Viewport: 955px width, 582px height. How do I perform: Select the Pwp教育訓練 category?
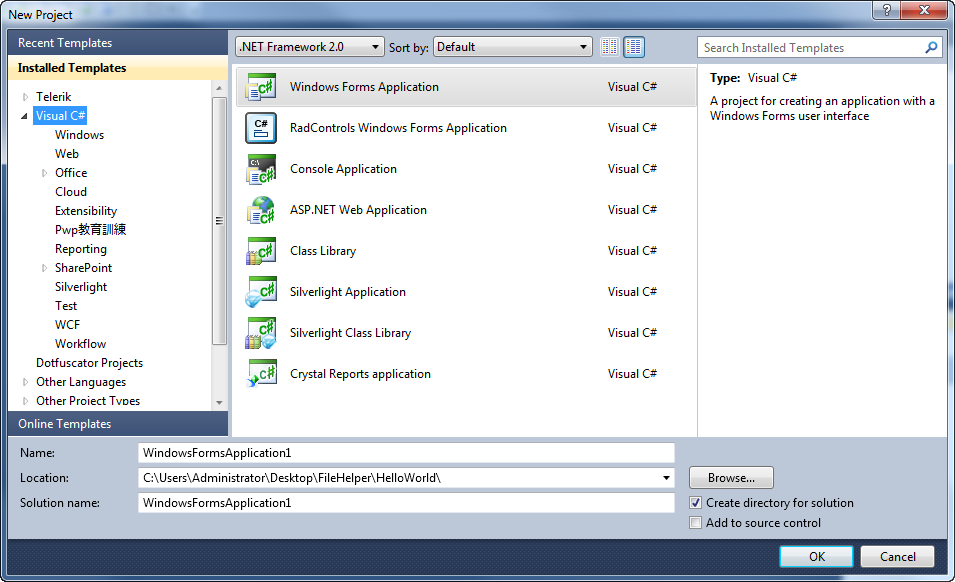tap(90, 230)
